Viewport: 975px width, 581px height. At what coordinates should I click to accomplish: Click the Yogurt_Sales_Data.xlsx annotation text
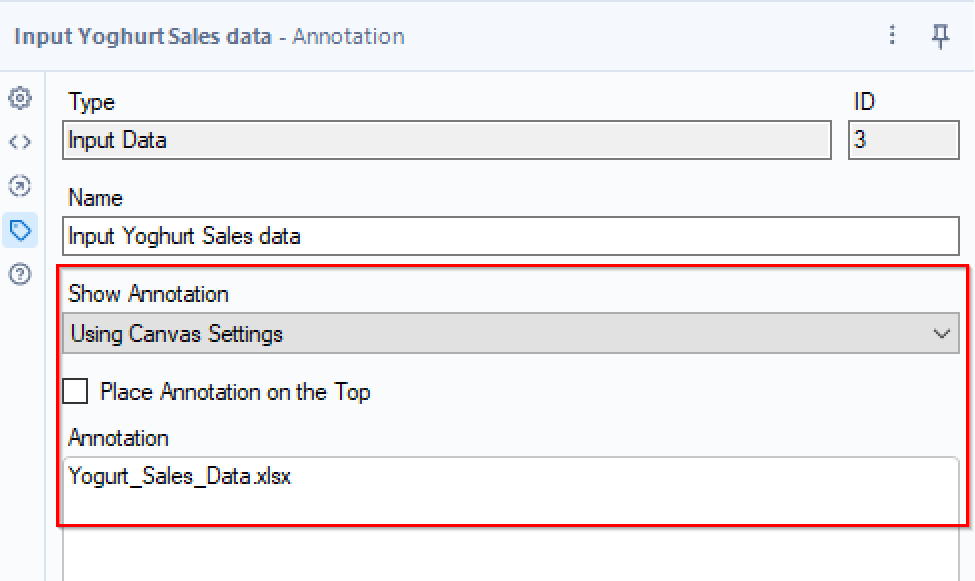(x=180, y=476)
